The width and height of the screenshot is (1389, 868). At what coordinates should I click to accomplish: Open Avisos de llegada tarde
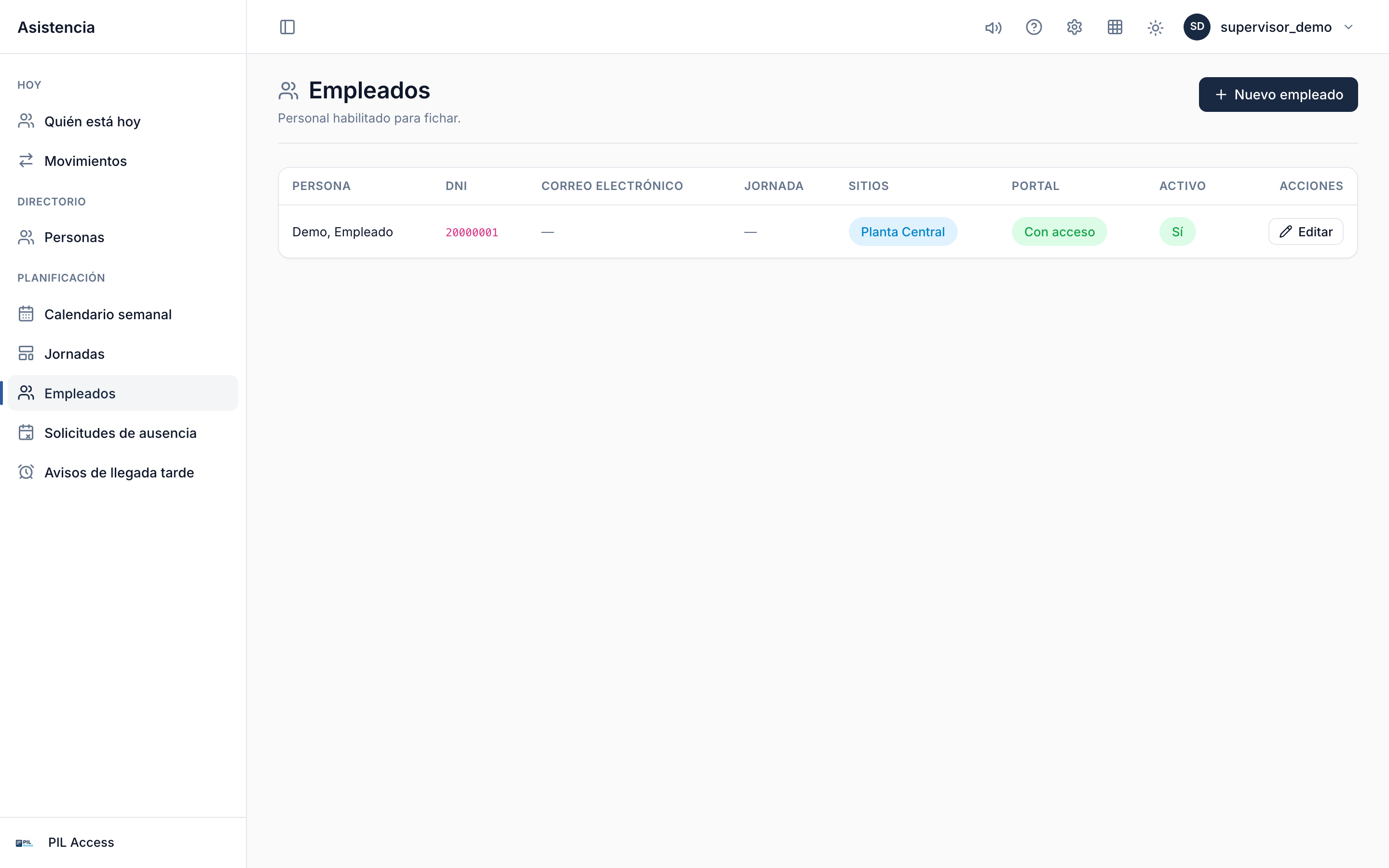pyautogui.click(x=123, y=473)
